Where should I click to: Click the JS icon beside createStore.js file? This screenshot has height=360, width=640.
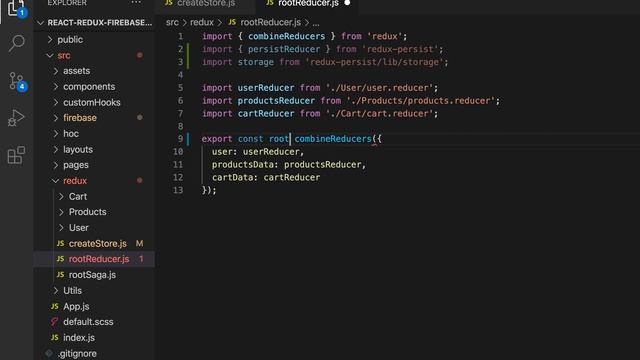tap(60, 243)
